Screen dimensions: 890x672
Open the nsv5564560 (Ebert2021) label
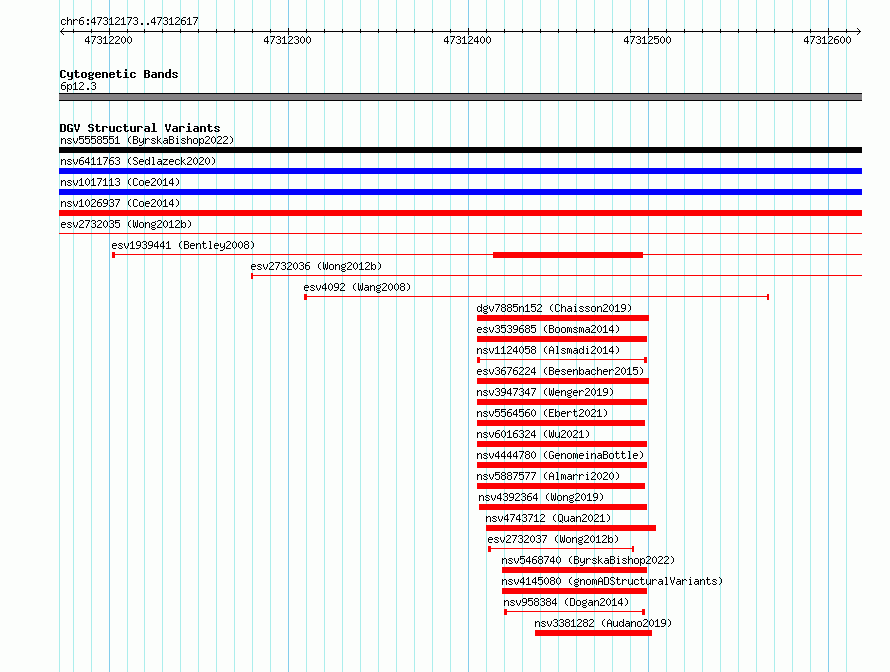click(542, 413)
